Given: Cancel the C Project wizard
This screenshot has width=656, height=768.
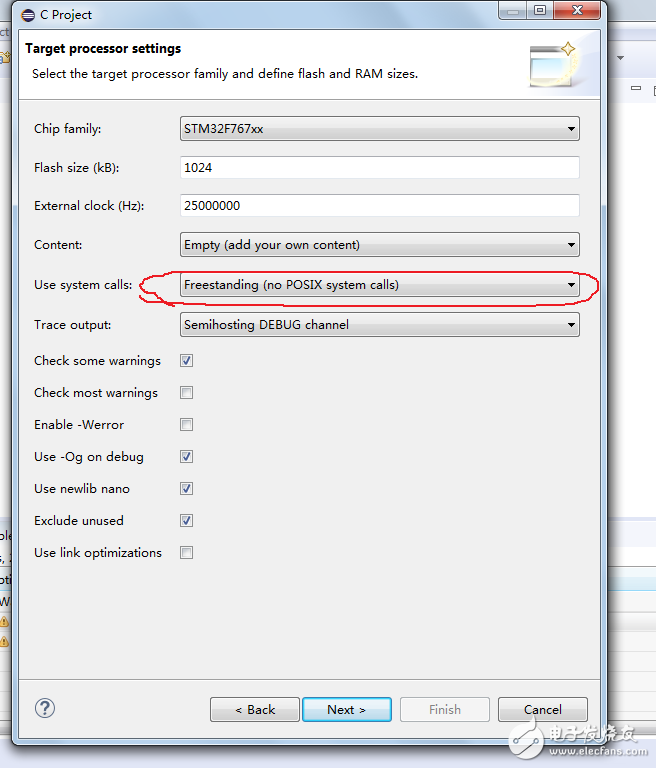Looking at the screenshot, I should pos(542,710).
